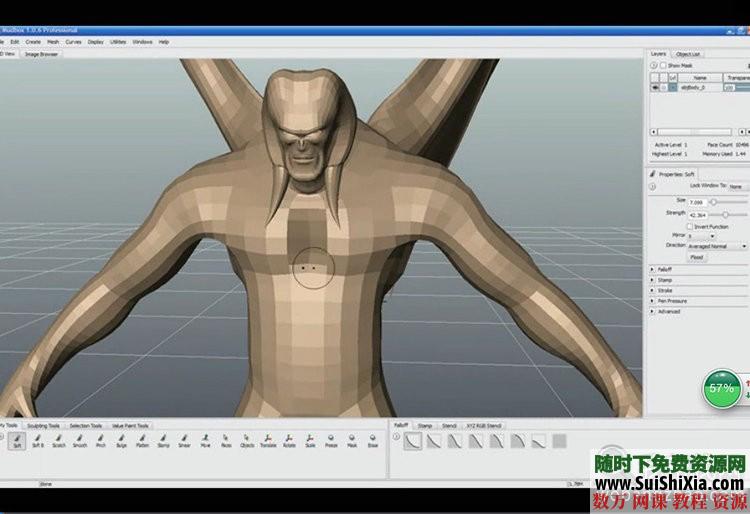Choose the third falloff curve preset
The height and width of the screenshot is (514, 750).
(x=455, y=441)
